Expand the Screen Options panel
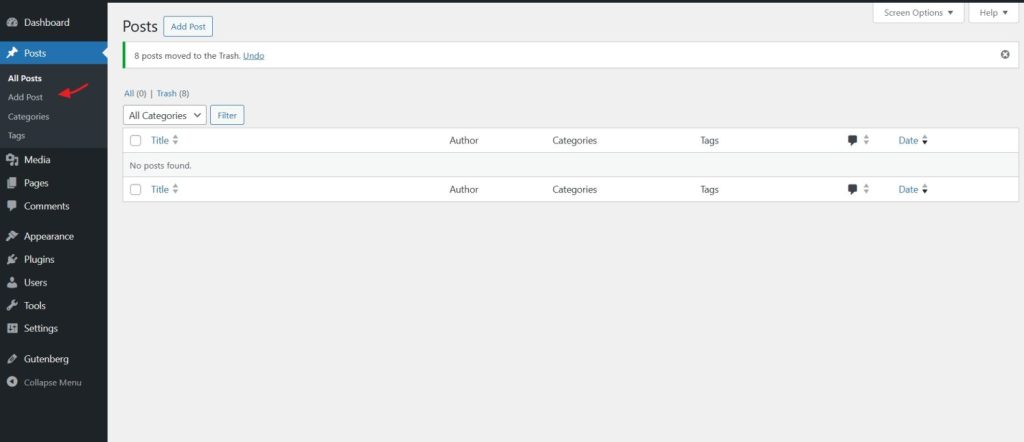Image resolution: width=1024 pixels, height=442 pixels. (918, 12)
